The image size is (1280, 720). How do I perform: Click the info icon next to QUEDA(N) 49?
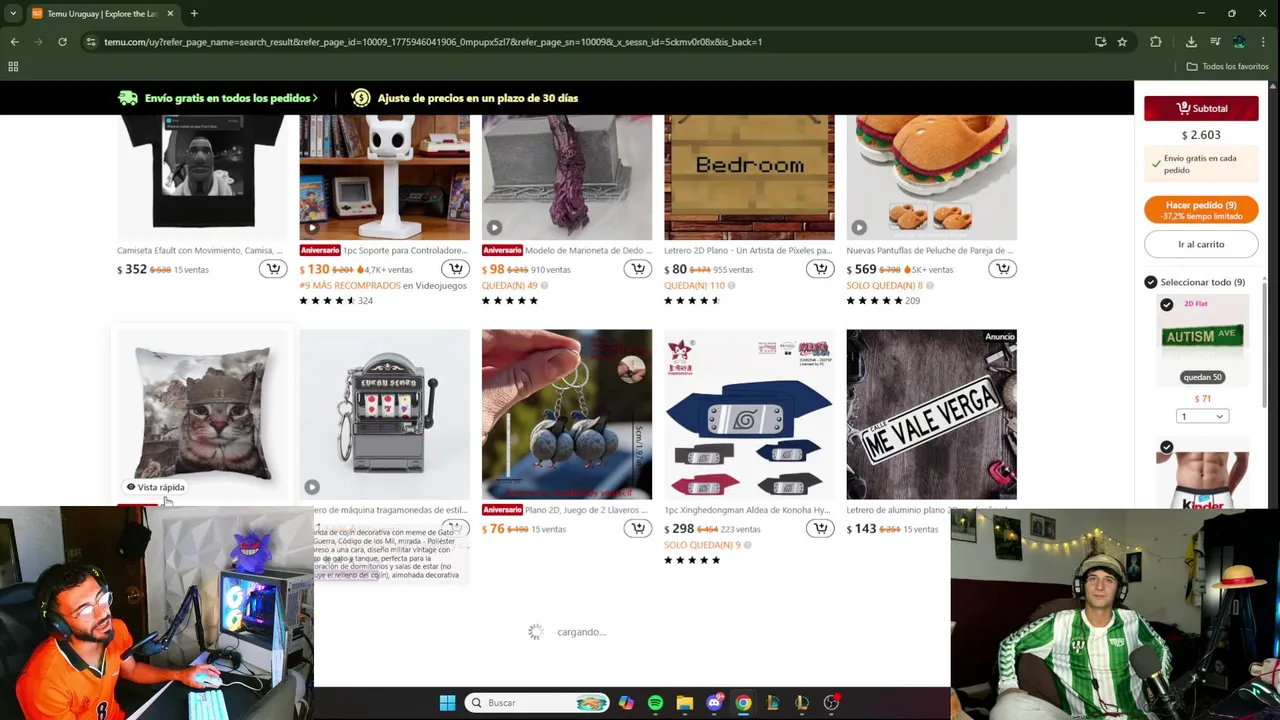(544, 286)
